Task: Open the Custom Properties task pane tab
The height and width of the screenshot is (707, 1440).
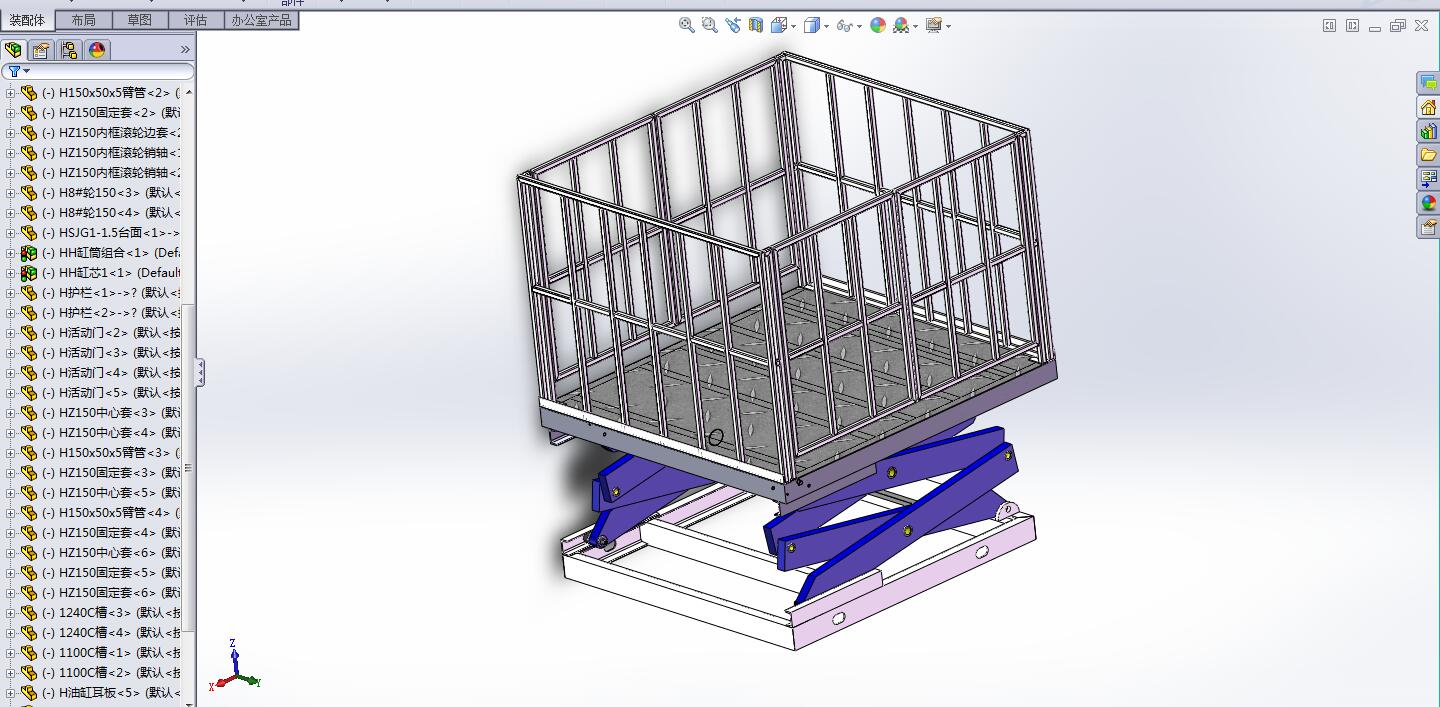Action: pyautogui.click(x=1428, y=227)
